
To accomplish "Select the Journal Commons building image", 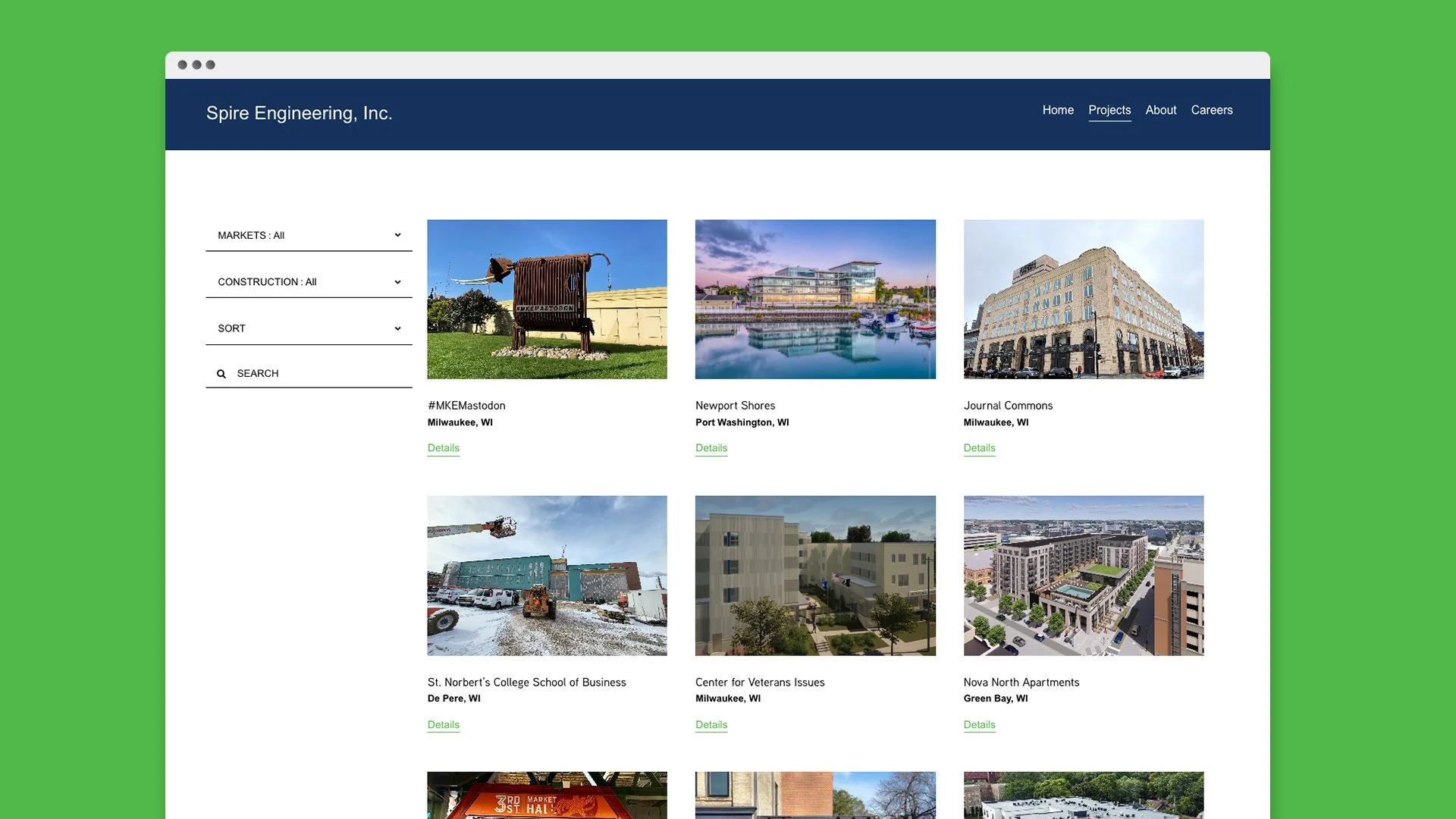I will [x=1084, y=300].
